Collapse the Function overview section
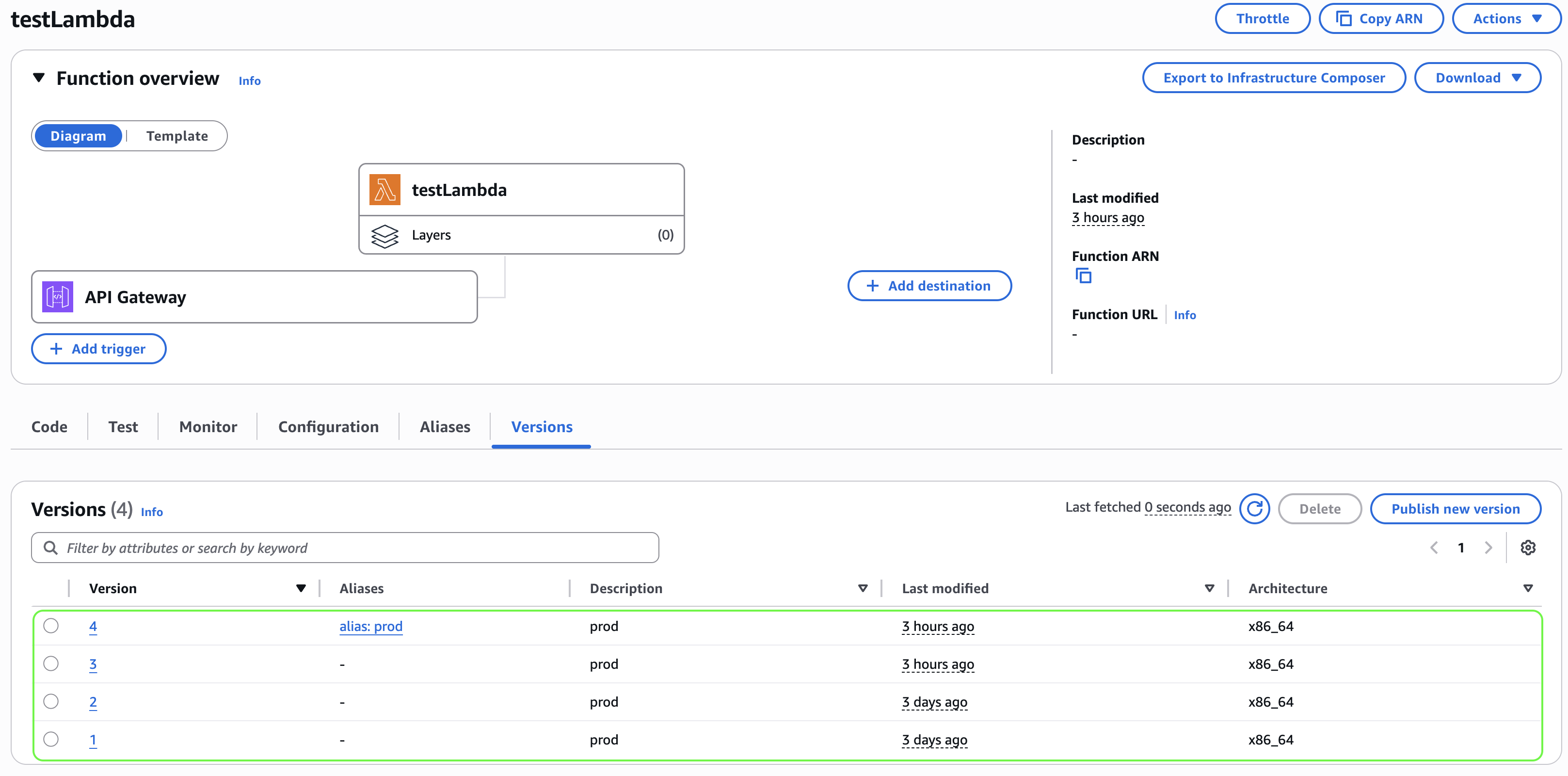The image size is (1568, 776). tap(39, 78)
